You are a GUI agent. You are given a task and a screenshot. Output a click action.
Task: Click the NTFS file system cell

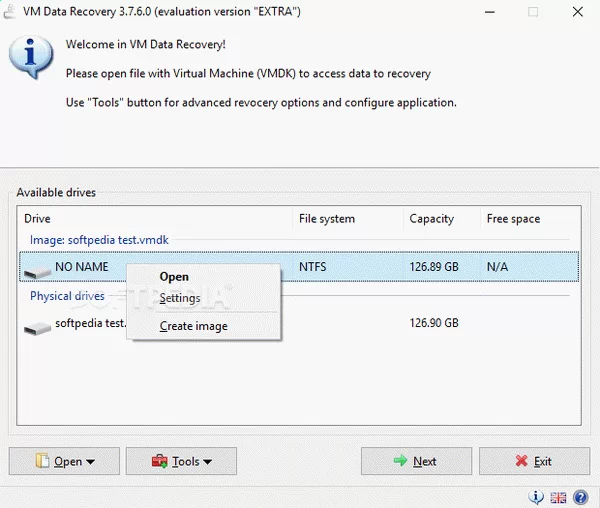(x=313, y=267)
